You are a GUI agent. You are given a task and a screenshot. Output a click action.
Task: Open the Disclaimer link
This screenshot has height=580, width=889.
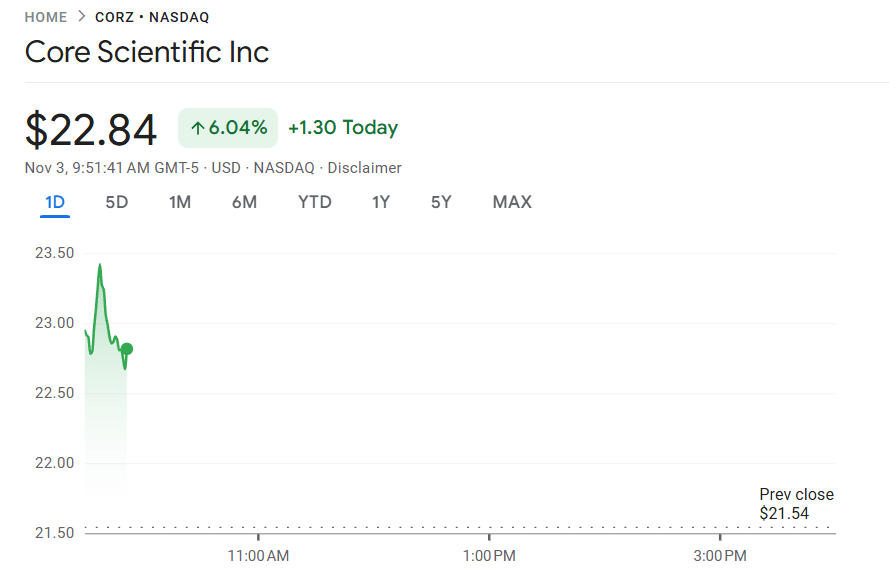[364, 168]
